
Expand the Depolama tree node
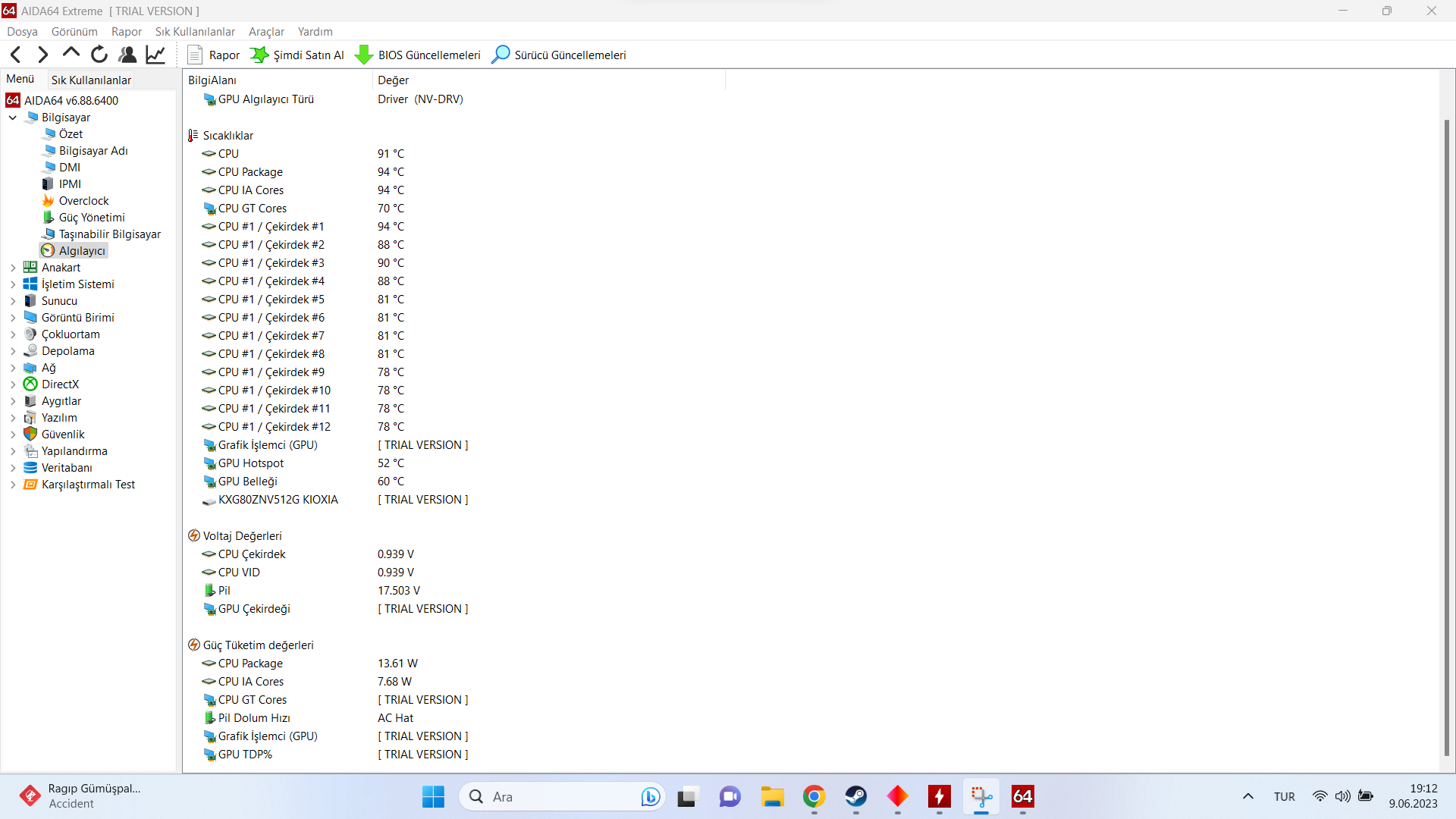(13, 351)
